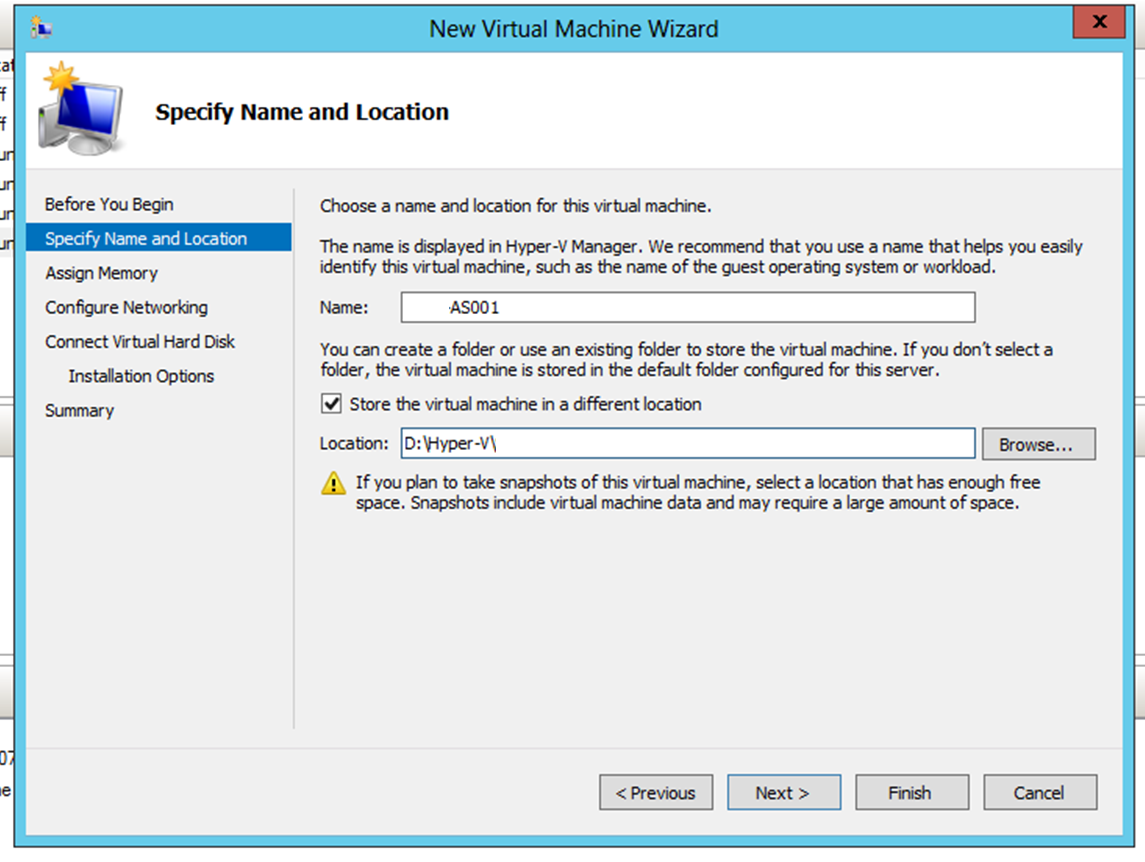Jump to the Summary step
This screenshot has width=1145, height=862.
coord(80,411)
